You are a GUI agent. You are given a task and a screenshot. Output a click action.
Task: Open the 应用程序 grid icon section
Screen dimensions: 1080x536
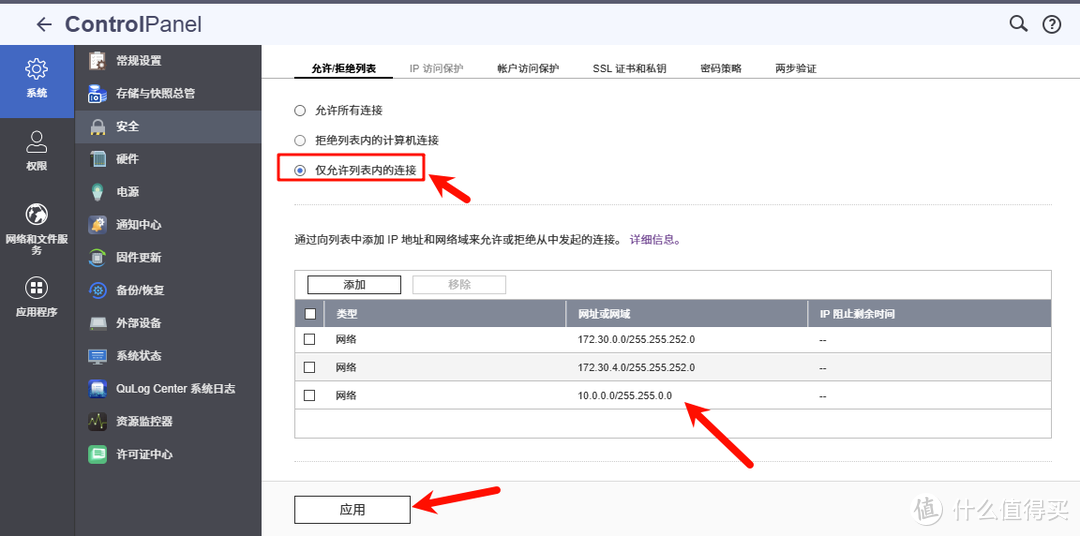[x=37, y=289]
